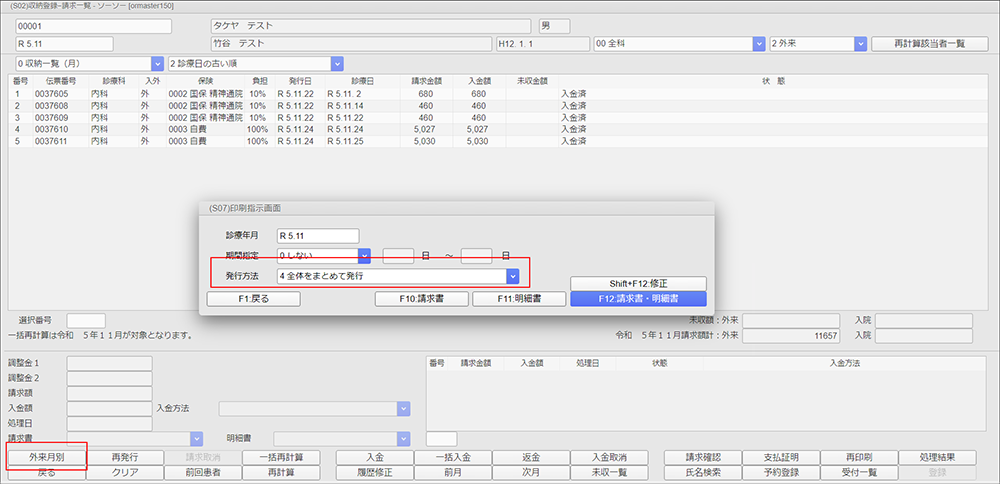Click the F12:請求書・明細書 button

pyautogui.click(x=638, y=298)
